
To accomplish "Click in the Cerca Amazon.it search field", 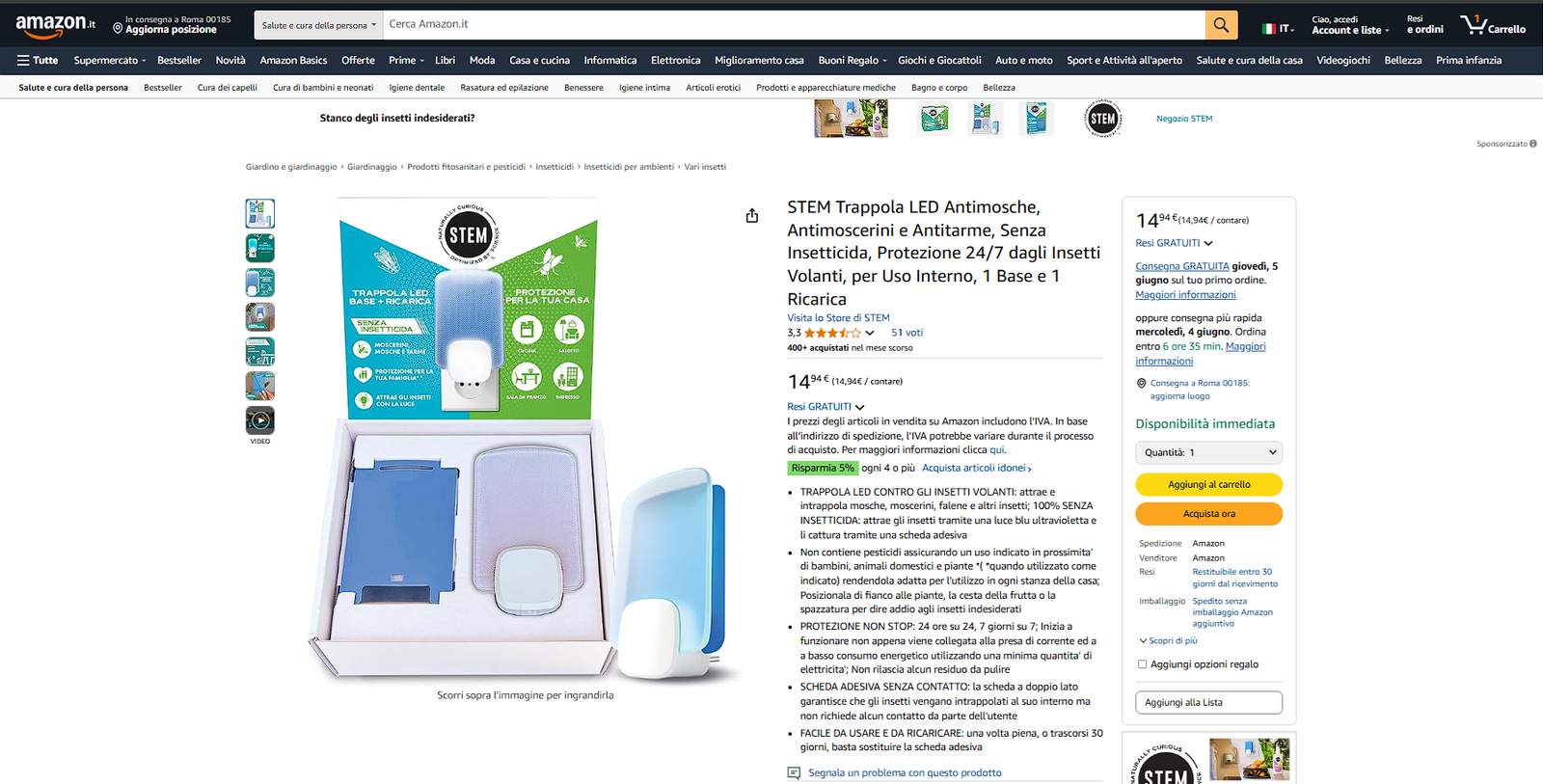I will point(791,25).
